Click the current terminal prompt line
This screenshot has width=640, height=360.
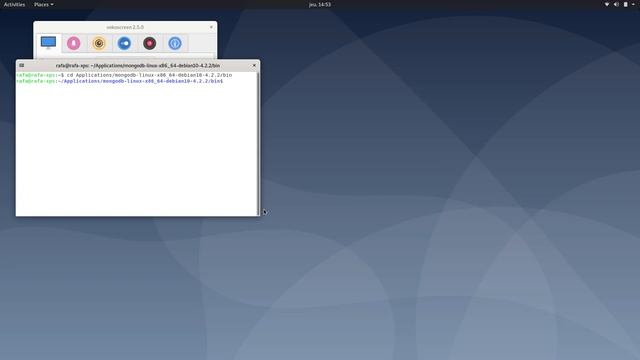[x=120, y=81]
